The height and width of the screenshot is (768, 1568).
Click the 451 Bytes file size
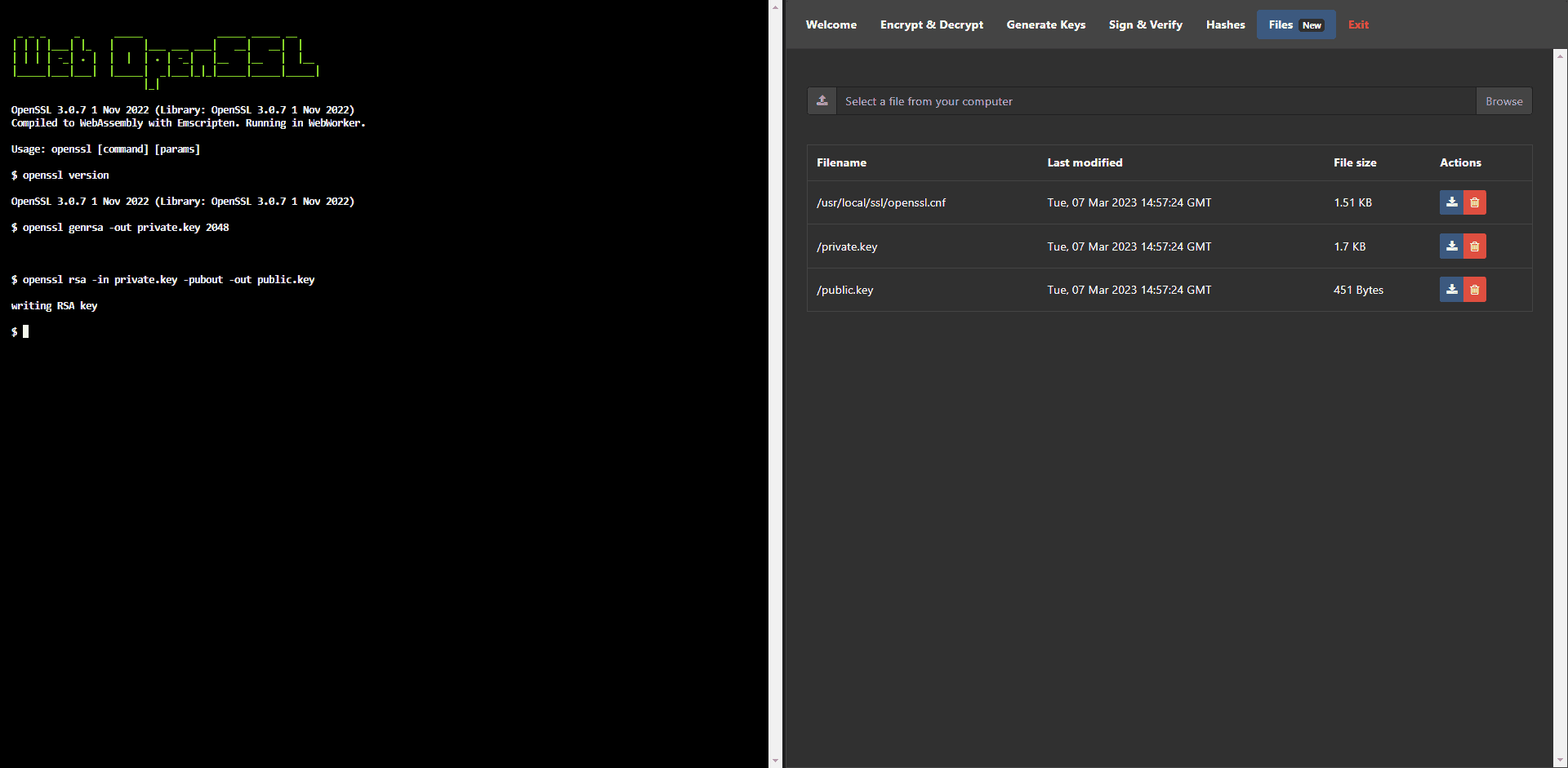click(1358, 290)
